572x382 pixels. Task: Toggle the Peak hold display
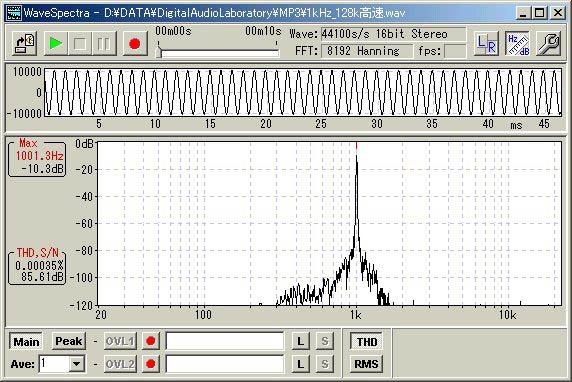click(x=69, y=341)
